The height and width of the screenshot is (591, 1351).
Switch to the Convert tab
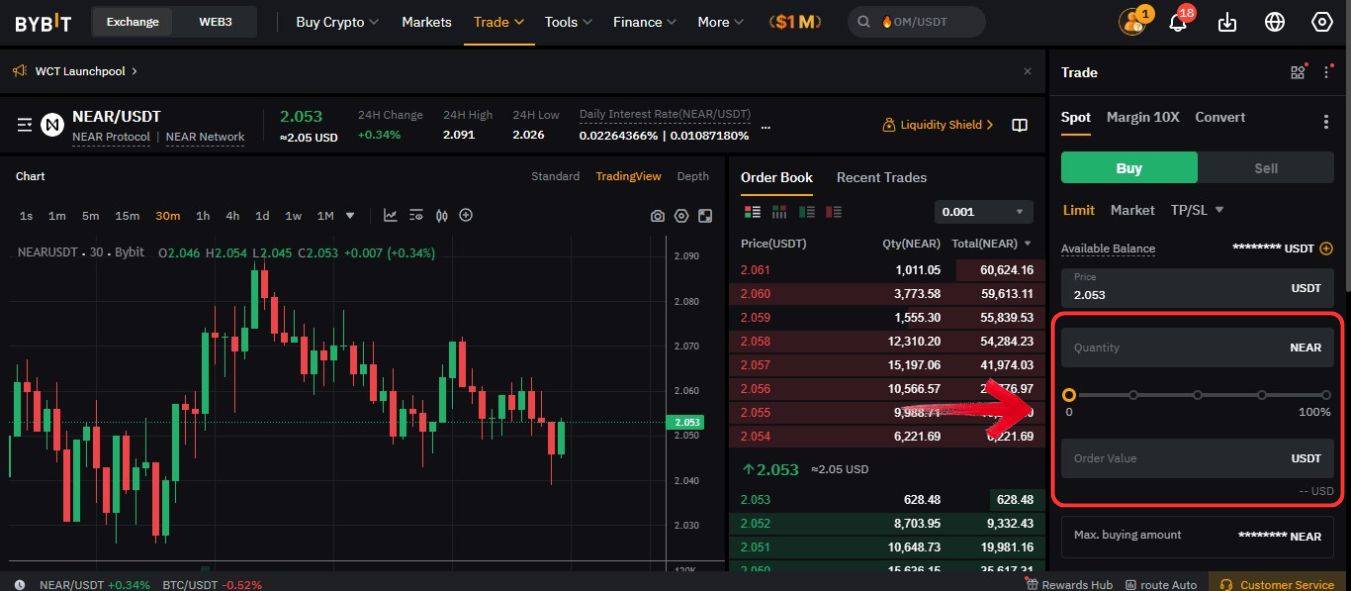pyautogui.click(x=1220, y=118)
